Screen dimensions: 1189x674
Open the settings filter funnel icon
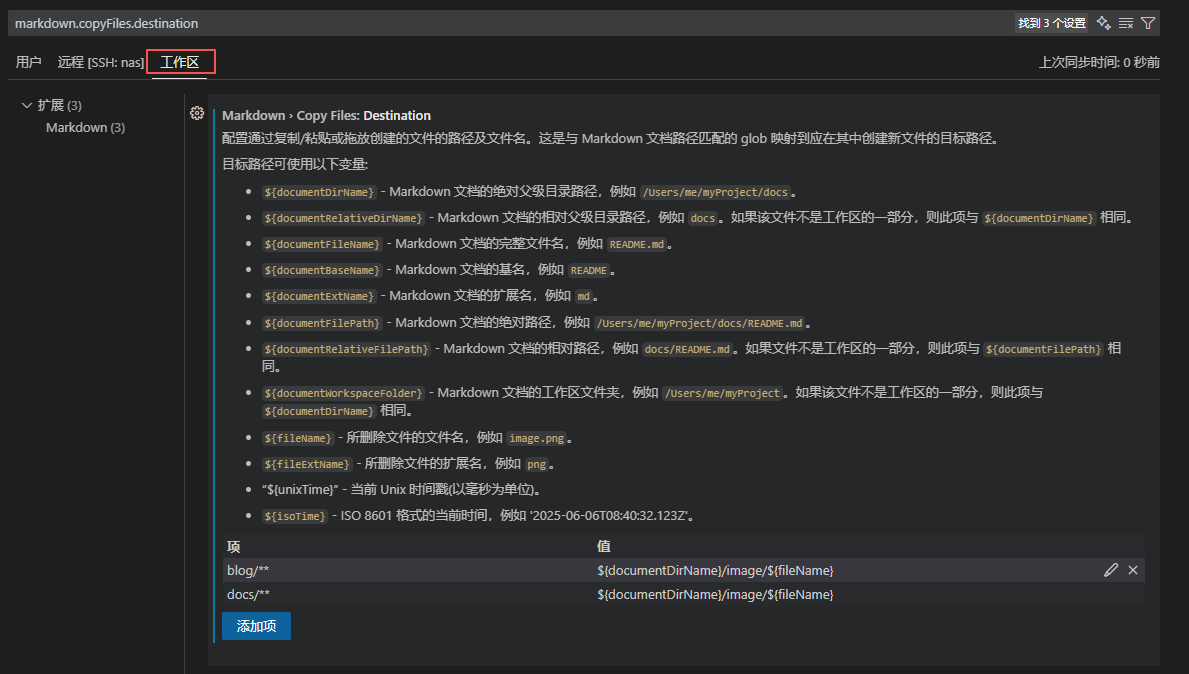click(x=1148, y=22)
